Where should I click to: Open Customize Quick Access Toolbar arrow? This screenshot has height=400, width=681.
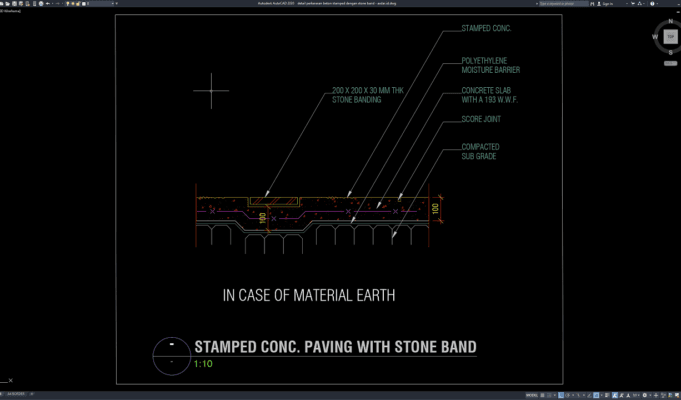[x=116, y=3]
